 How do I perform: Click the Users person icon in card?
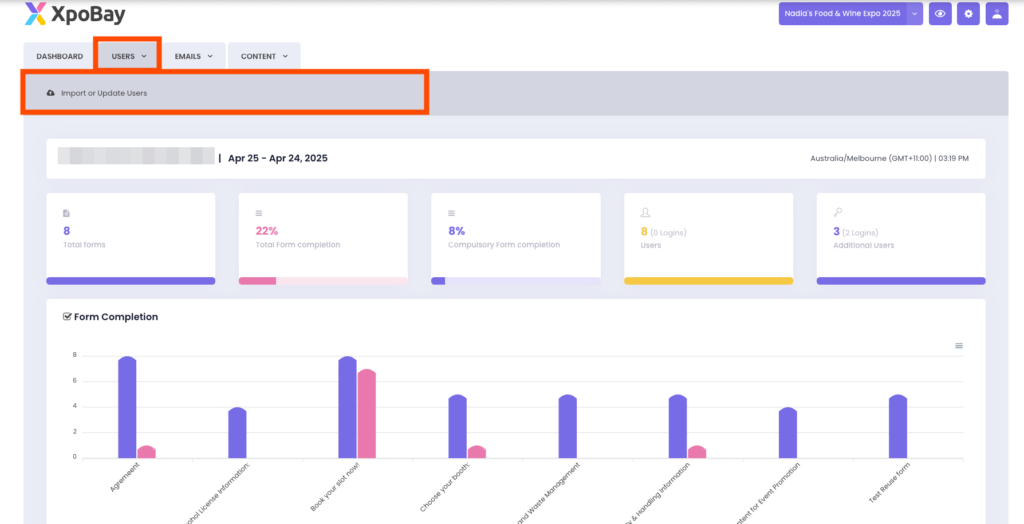[643, 213]
